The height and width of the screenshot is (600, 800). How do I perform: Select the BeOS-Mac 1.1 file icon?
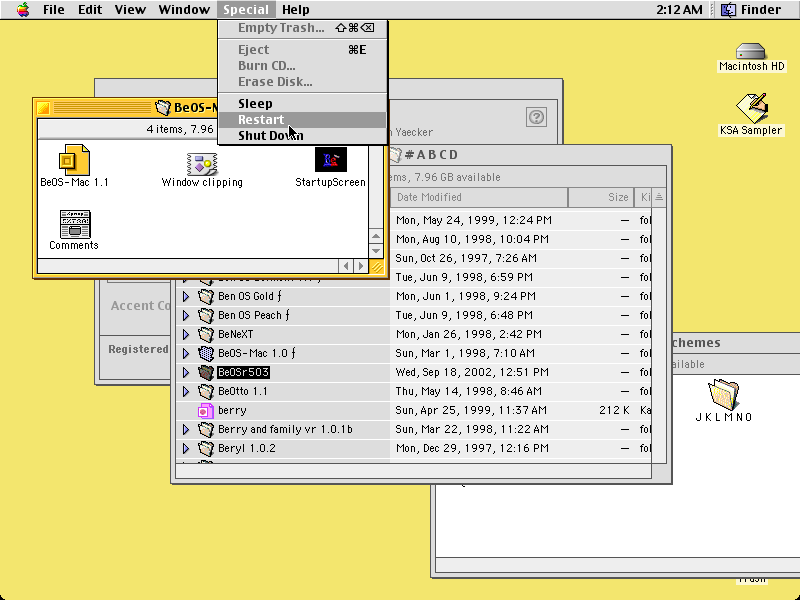74,160
